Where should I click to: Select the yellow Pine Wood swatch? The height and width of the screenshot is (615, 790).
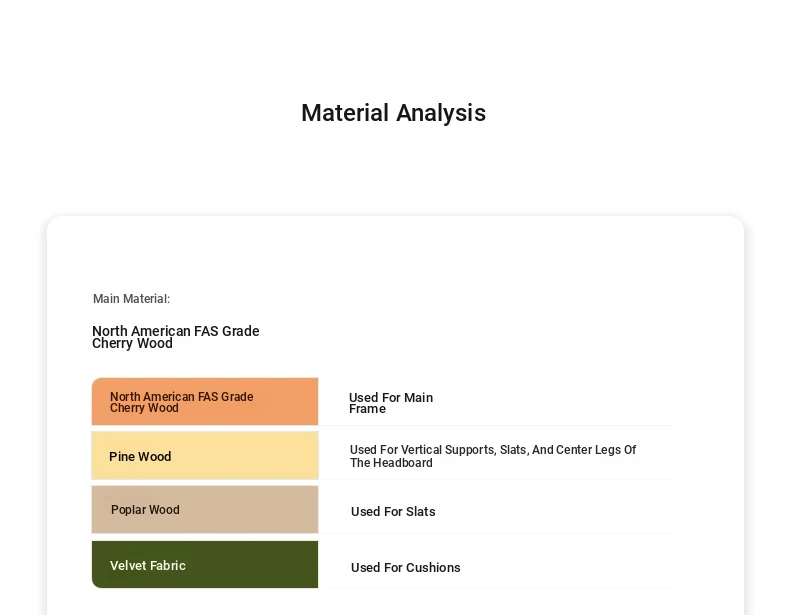(205, 456)
